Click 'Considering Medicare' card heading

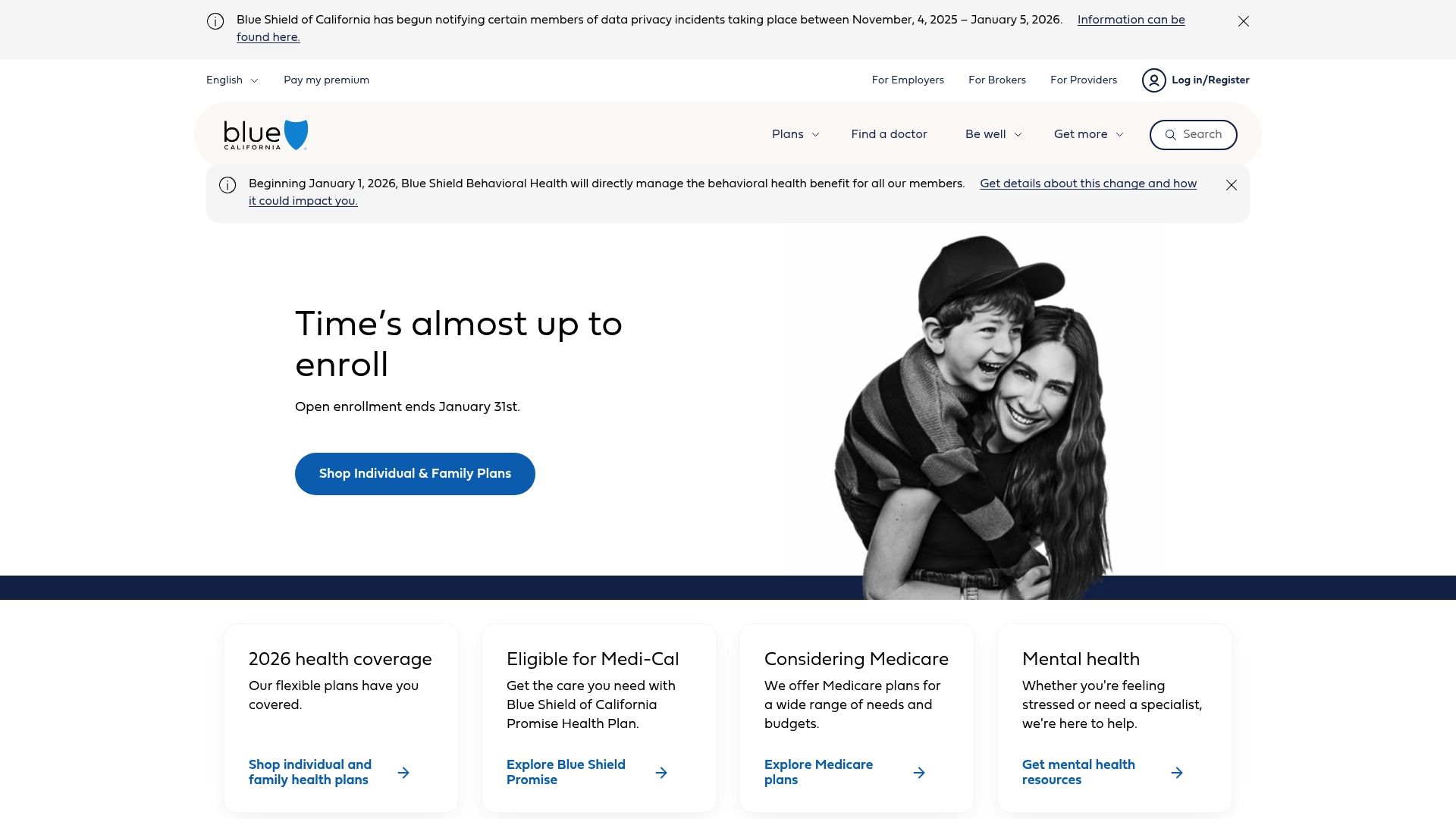coord(856,659)
